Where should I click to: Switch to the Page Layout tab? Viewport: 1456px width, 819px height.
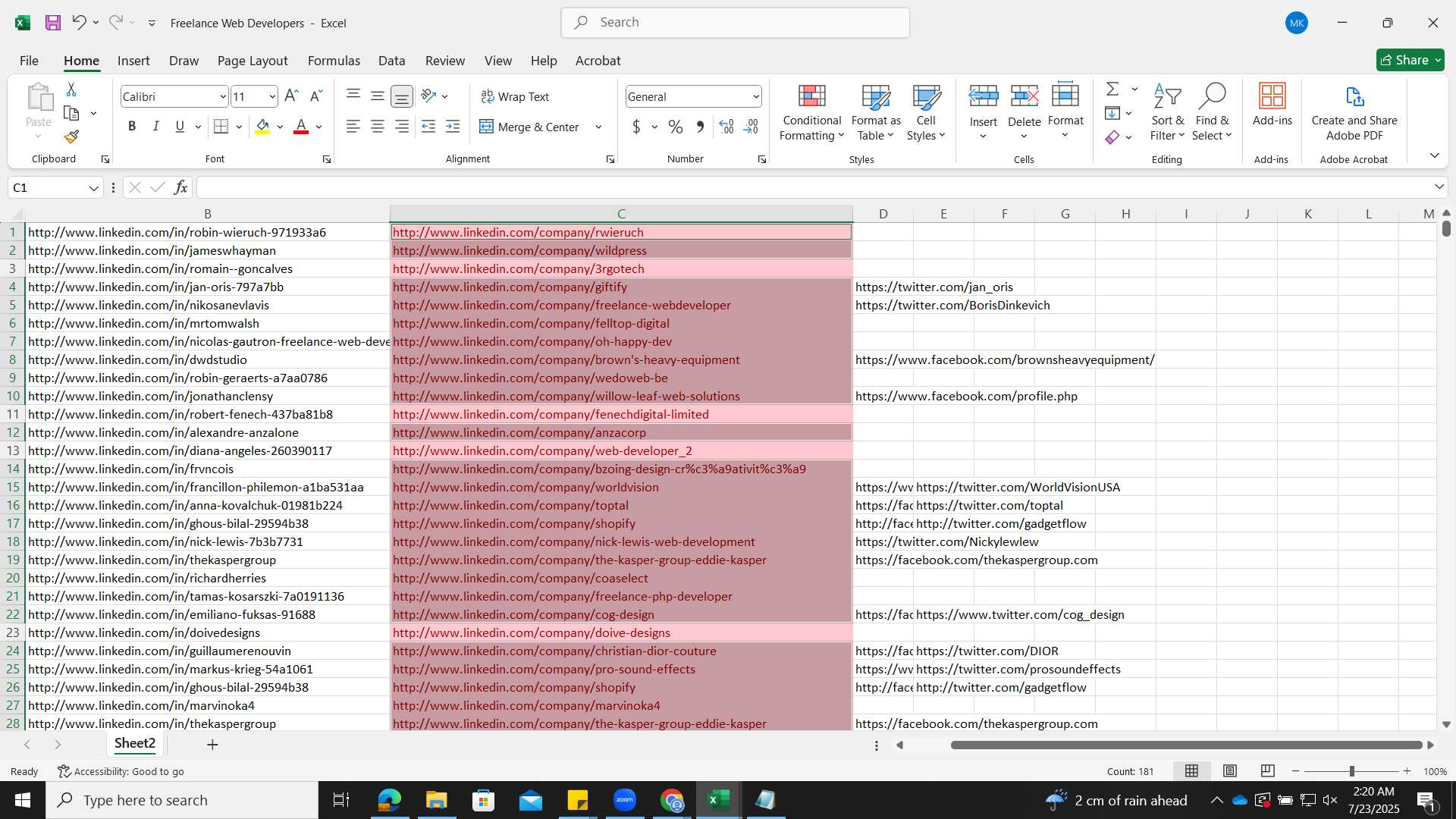253,61
